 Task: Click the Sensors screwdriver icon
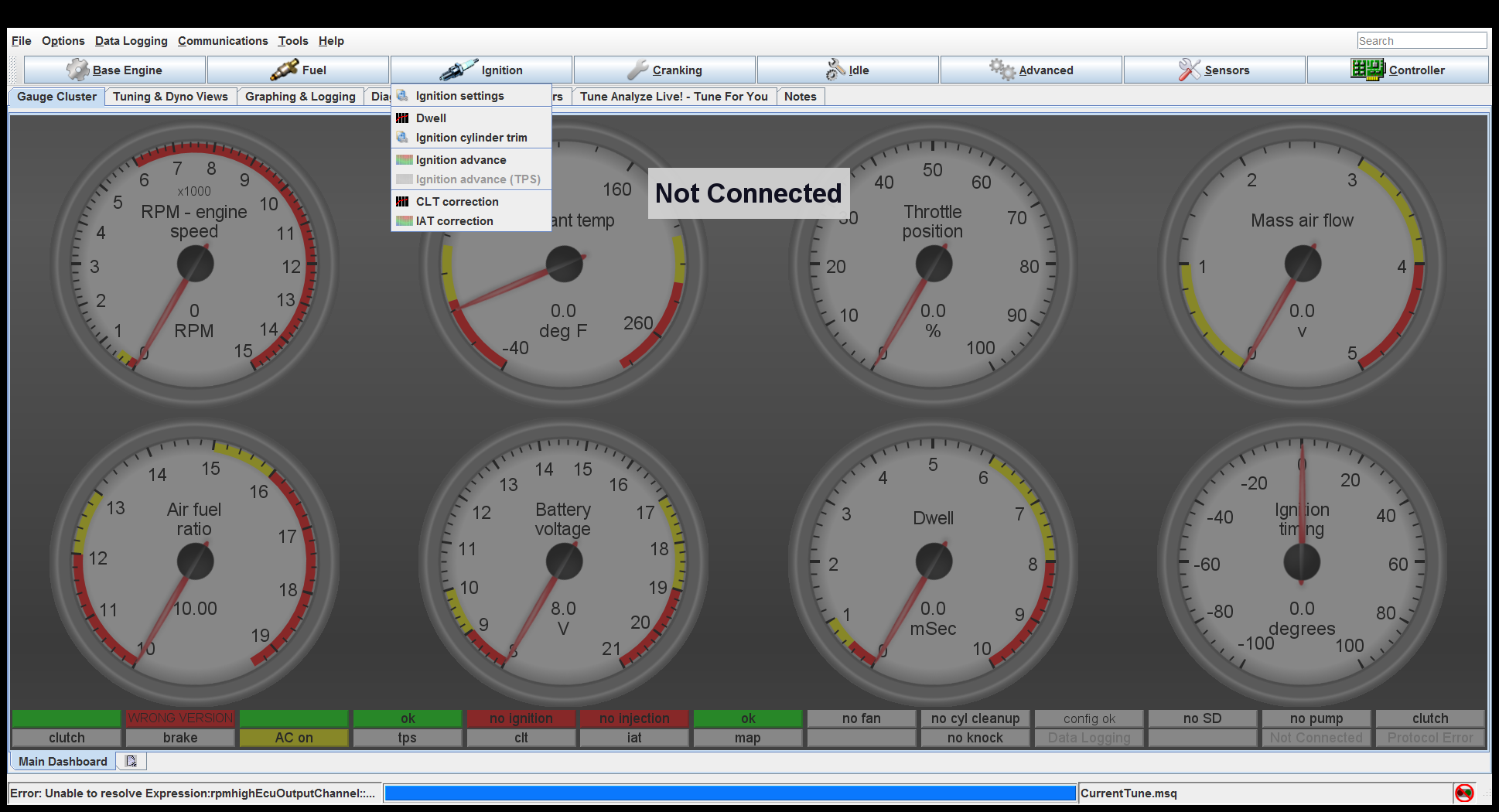1190,70
